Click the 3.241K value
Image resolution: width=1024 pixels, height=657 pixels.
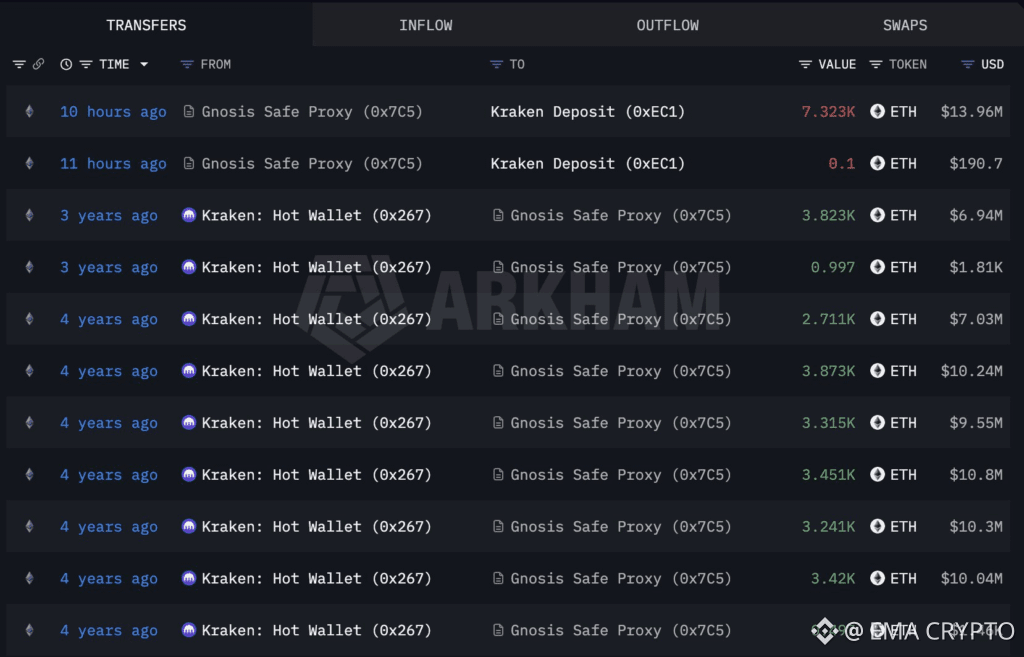point(828,526)
